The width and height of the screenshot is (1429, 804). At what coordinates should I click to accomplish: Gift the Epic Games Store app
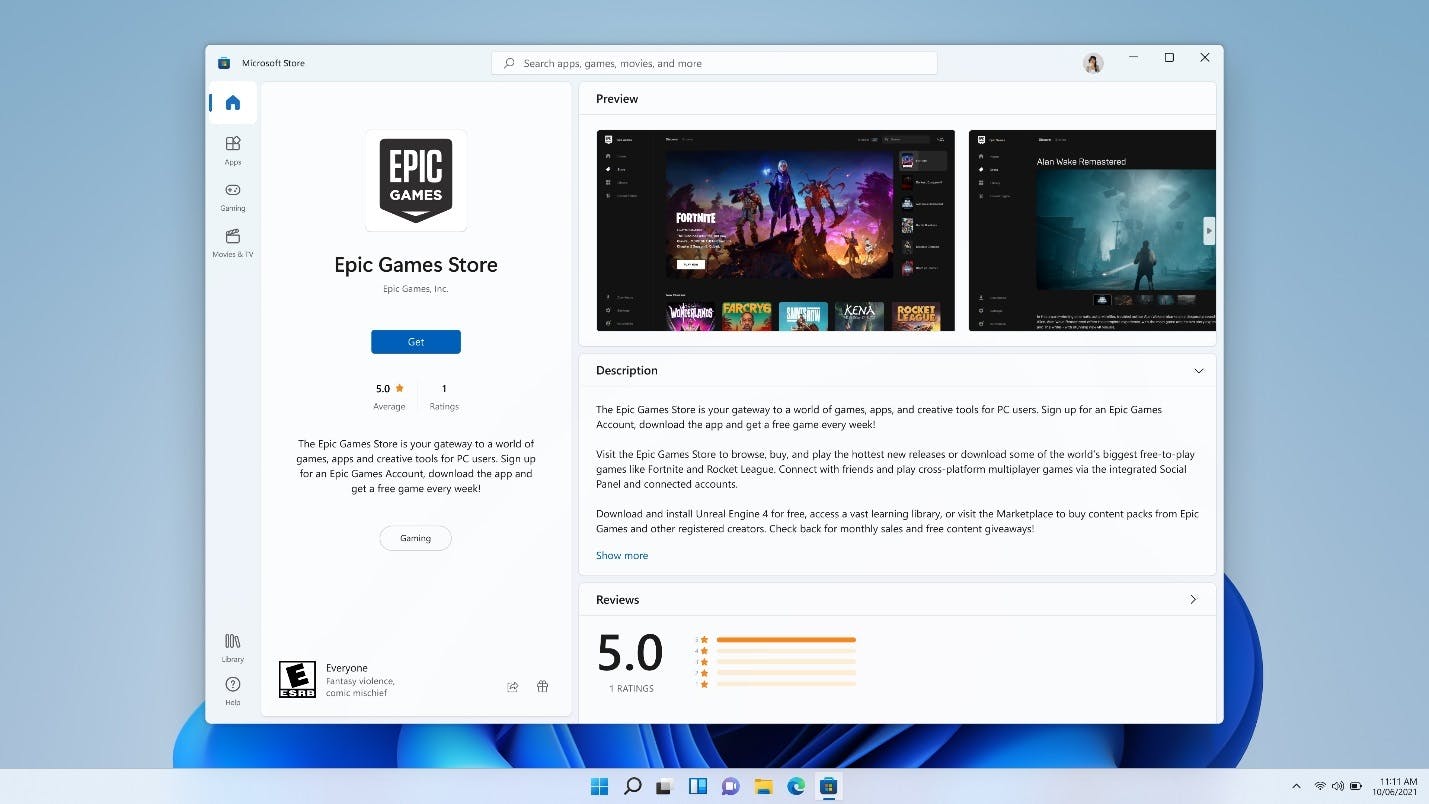pos(543,686)
